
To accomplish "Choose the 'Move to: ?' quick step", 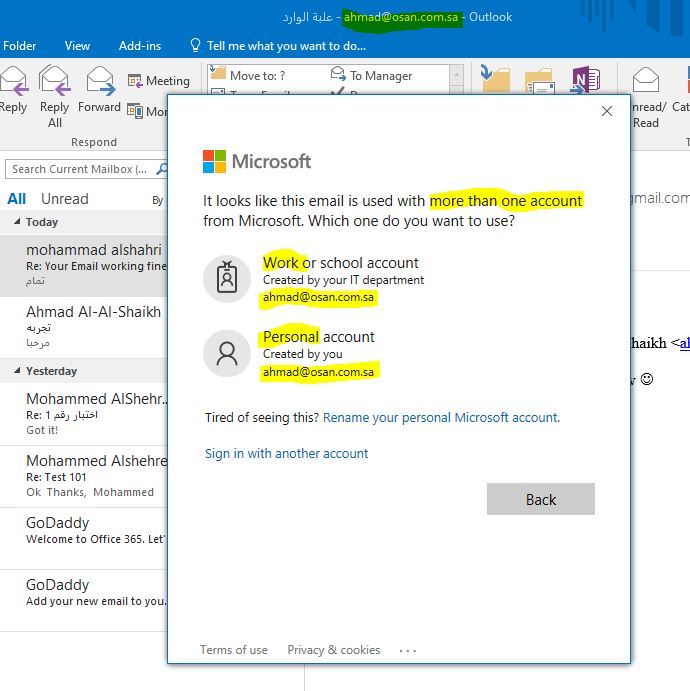I will click(247, 75).
